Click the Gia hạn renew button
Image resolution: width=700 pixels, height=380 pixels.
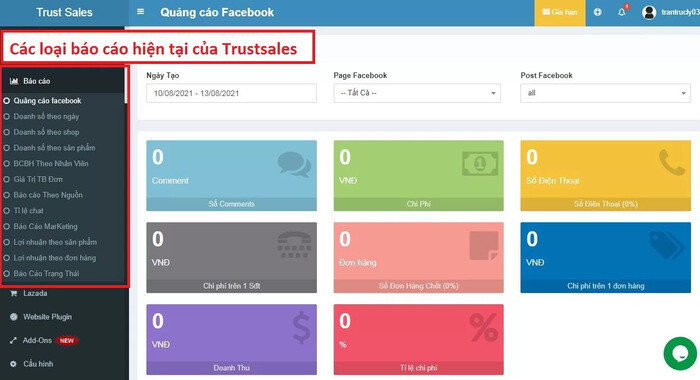coord(560,13)
